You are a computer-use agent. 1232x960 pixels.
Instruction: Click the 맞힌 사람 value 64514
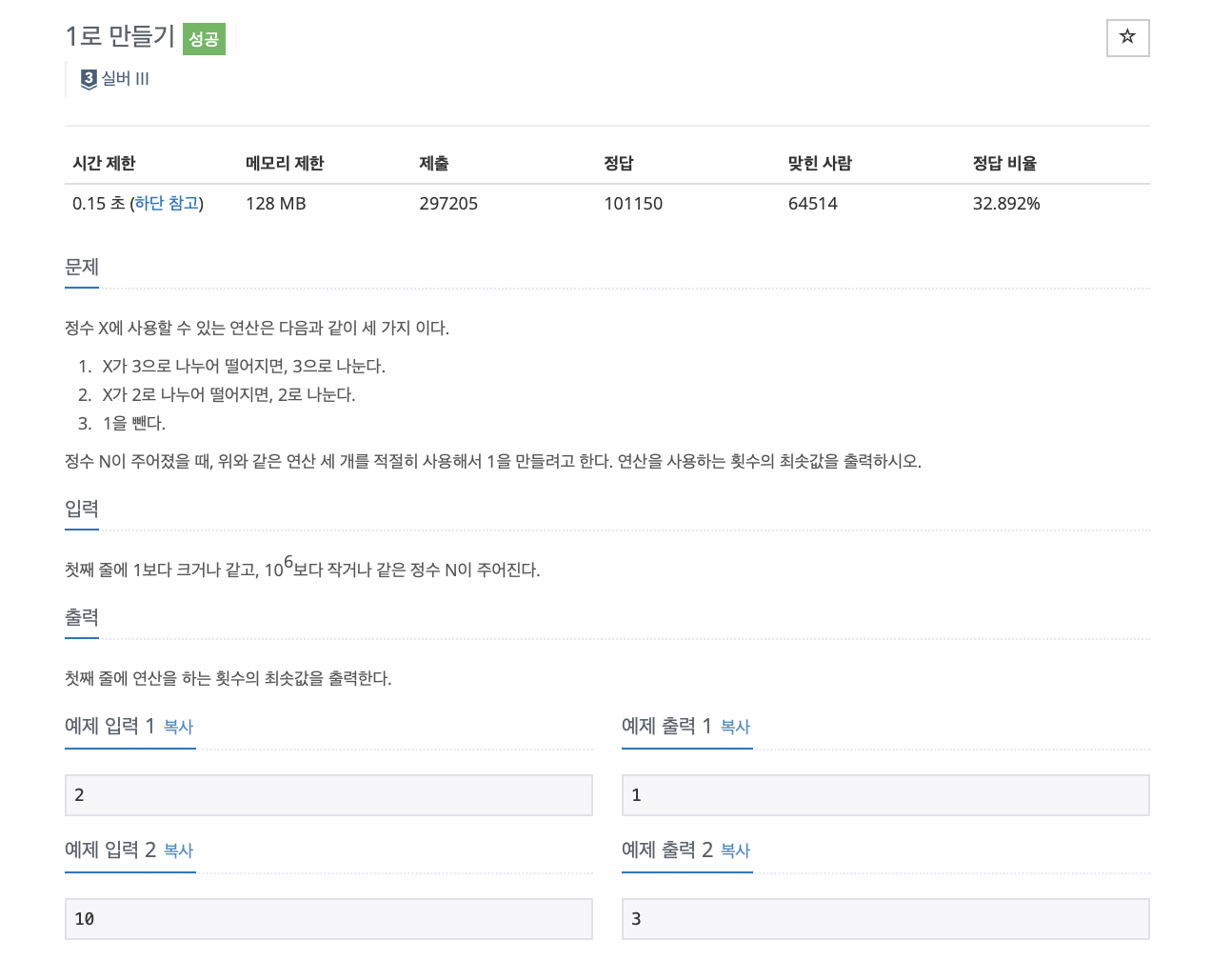tap(813, 204)
